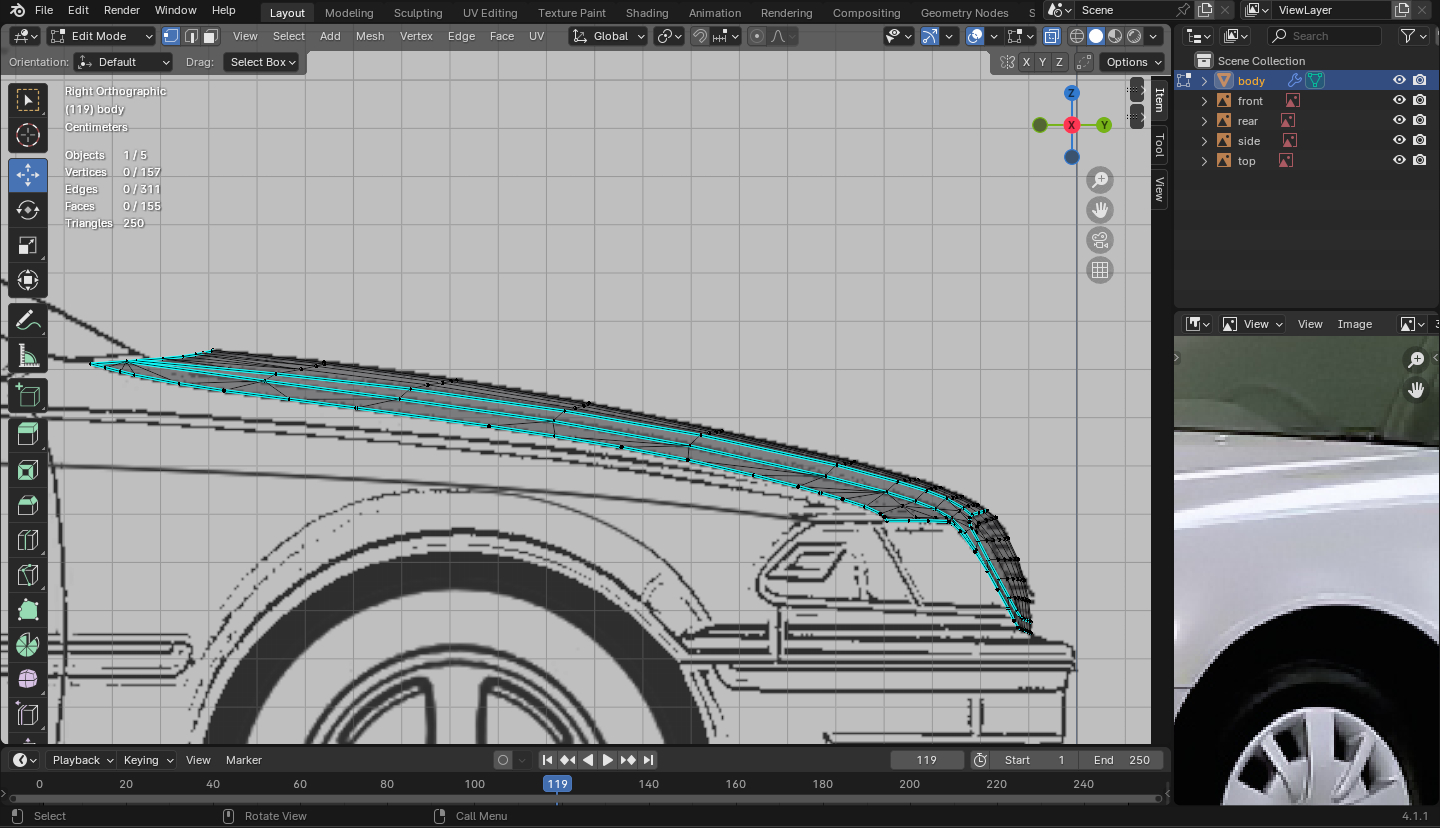
Task: Open the Mesh menu
Action: [x=369, y=36]
